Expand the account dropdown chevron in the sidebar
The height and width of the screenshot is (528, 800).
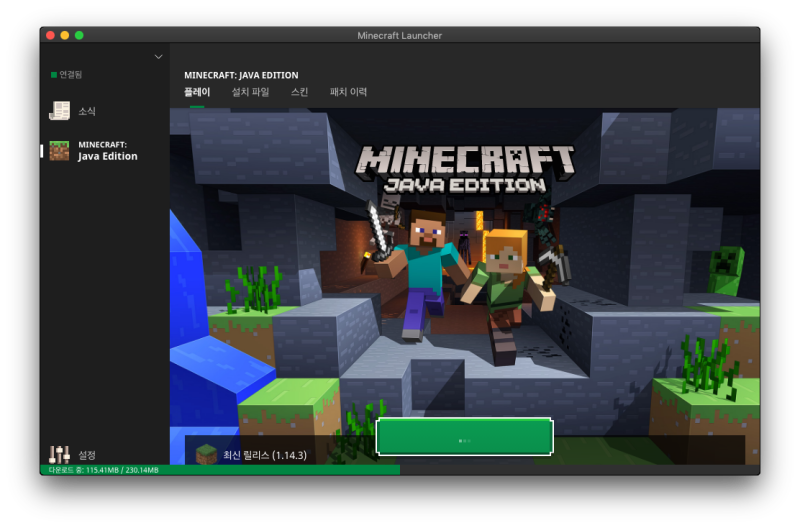coord(159,57)
